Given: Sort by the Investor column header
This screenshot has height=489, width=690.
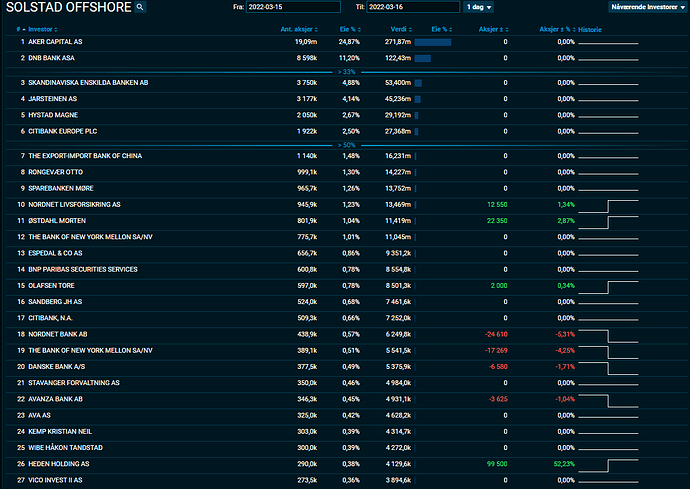Looking at the screenshot, I should (x=43, y=29).
